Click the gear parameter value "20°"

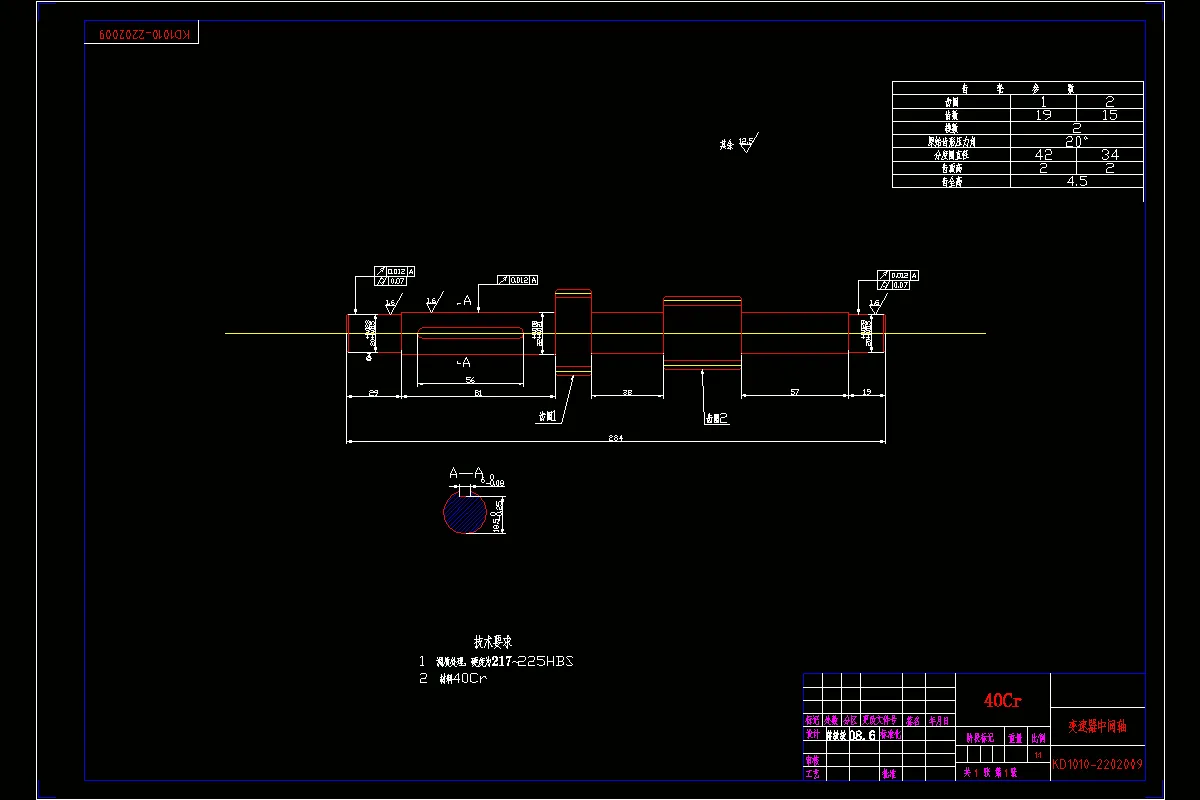point(1077,141)
